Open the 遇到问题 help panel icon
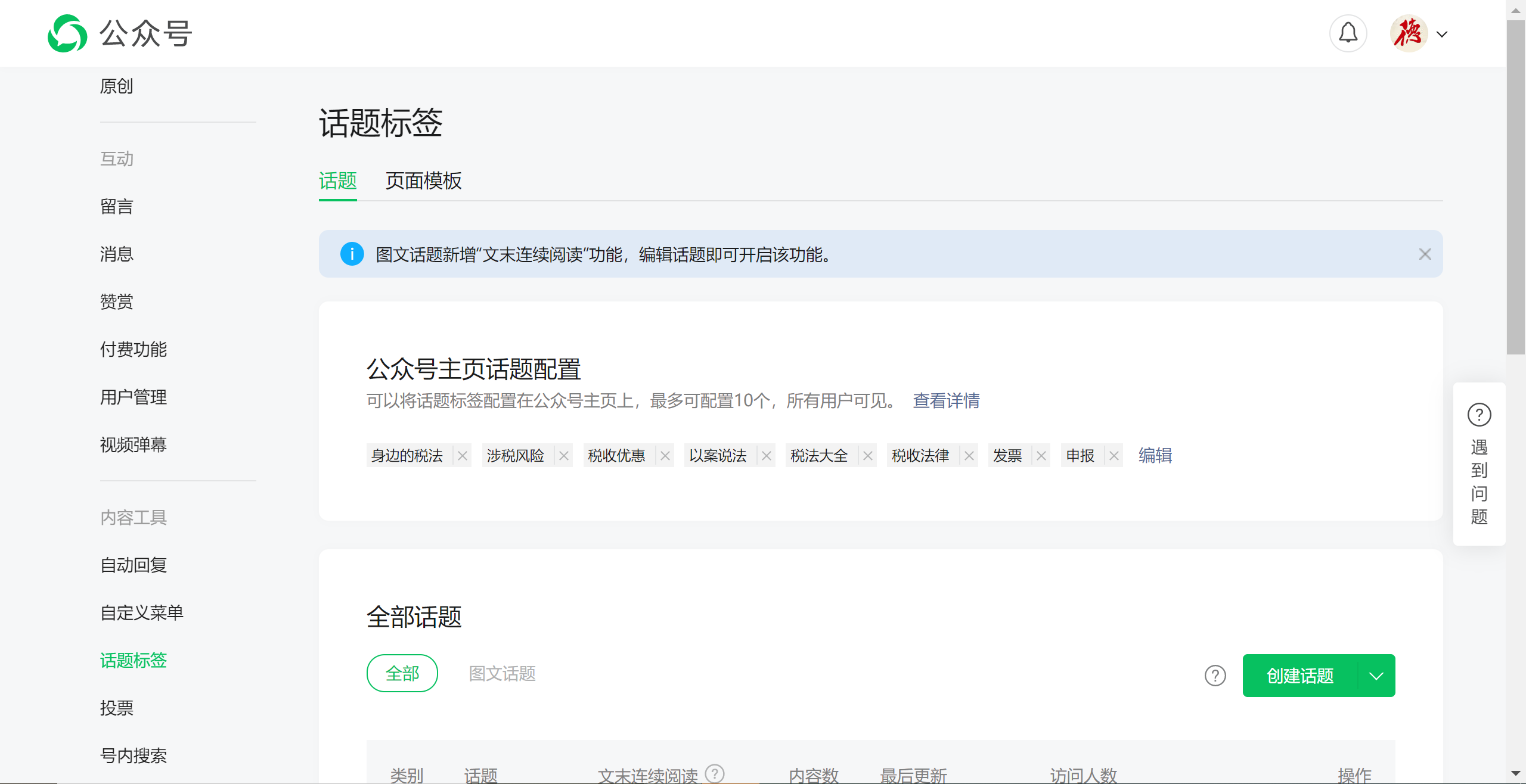This screenshot has height=784, width=1526. 1479,415
